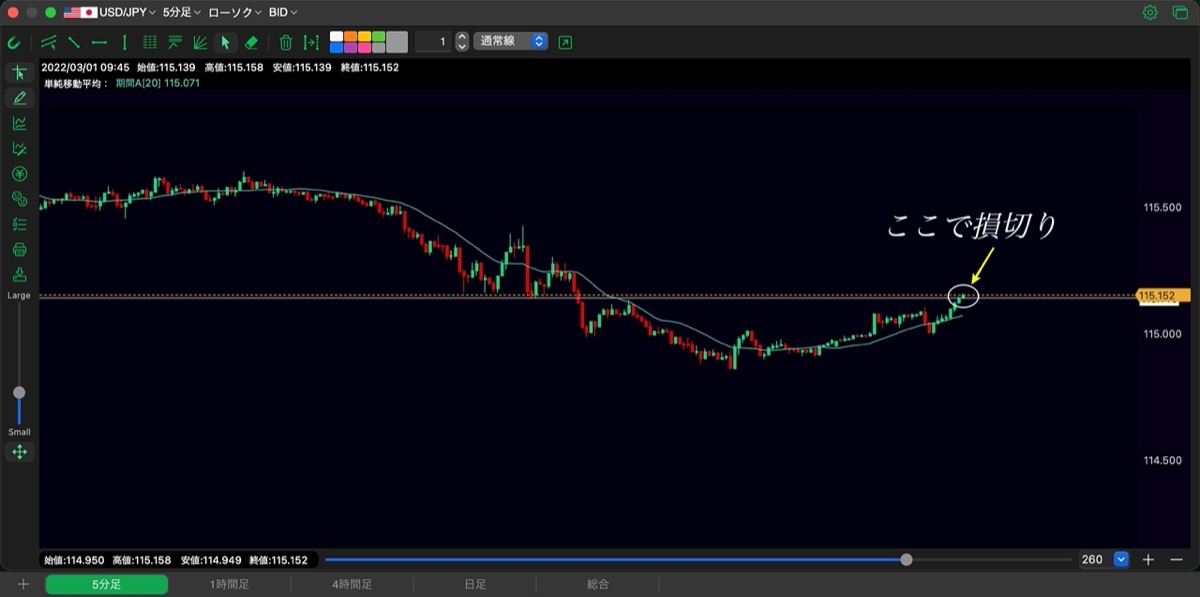The width and height of the screenshot is (1200, 597).
Task: Open the pop-out arrow icon in toolbar
Action: point(566,42)
